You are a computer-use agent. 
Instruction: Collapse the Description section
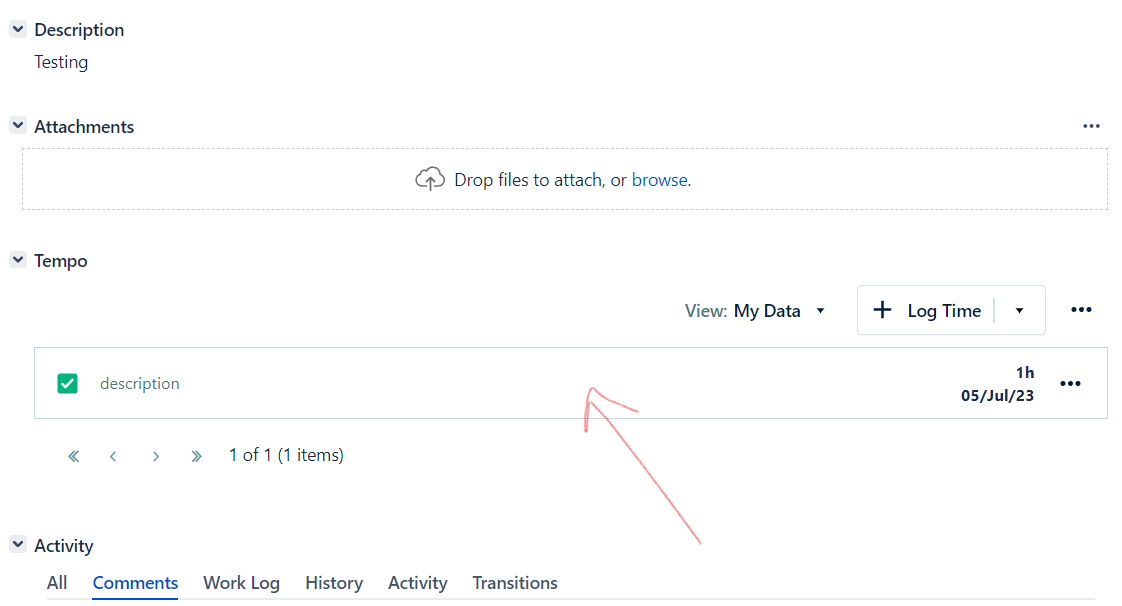(x=17, y=30)
